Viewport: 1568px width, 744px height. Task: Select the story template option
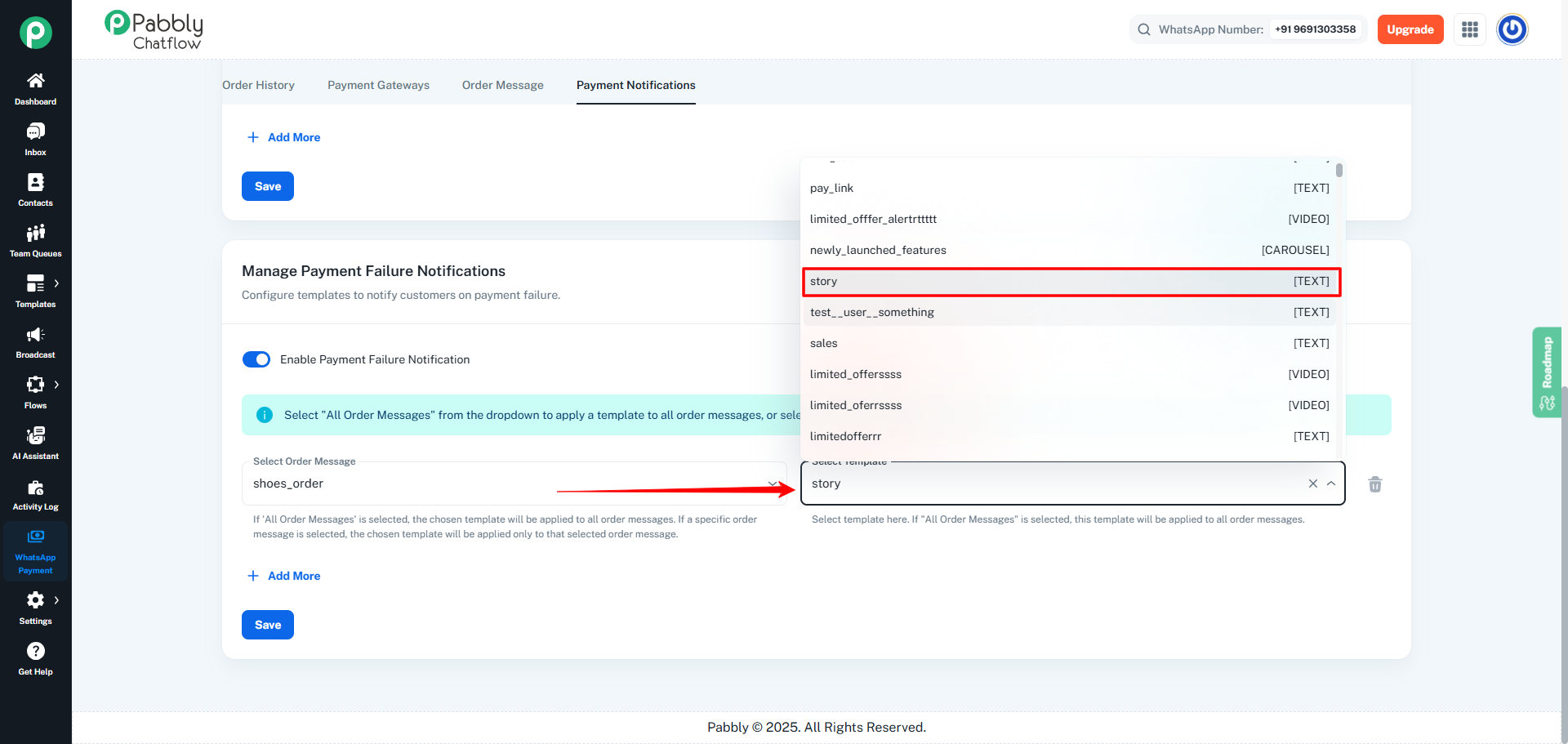click(1070, 281)
